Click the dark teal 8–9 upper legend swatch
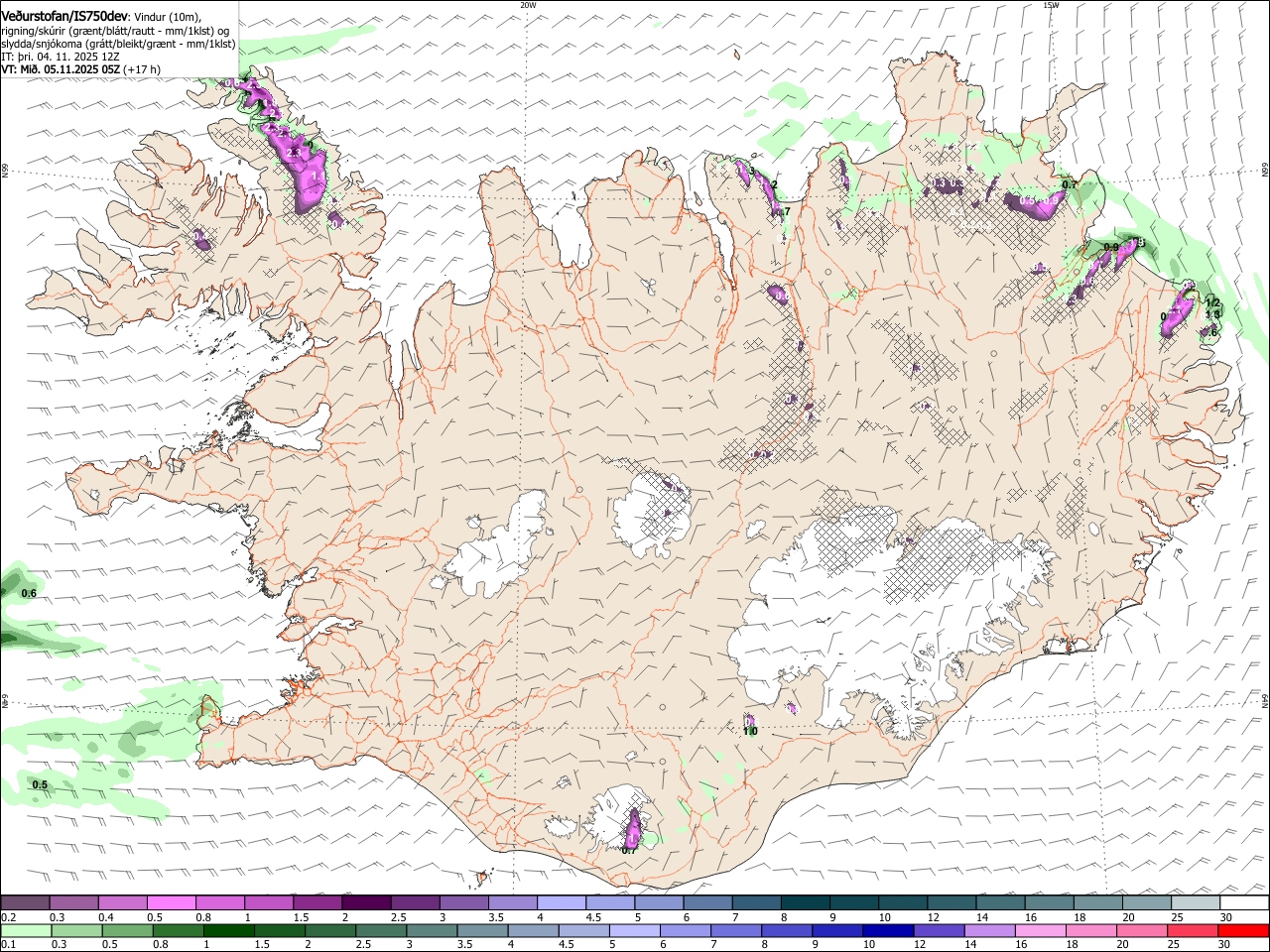 (x=804, y=902)
